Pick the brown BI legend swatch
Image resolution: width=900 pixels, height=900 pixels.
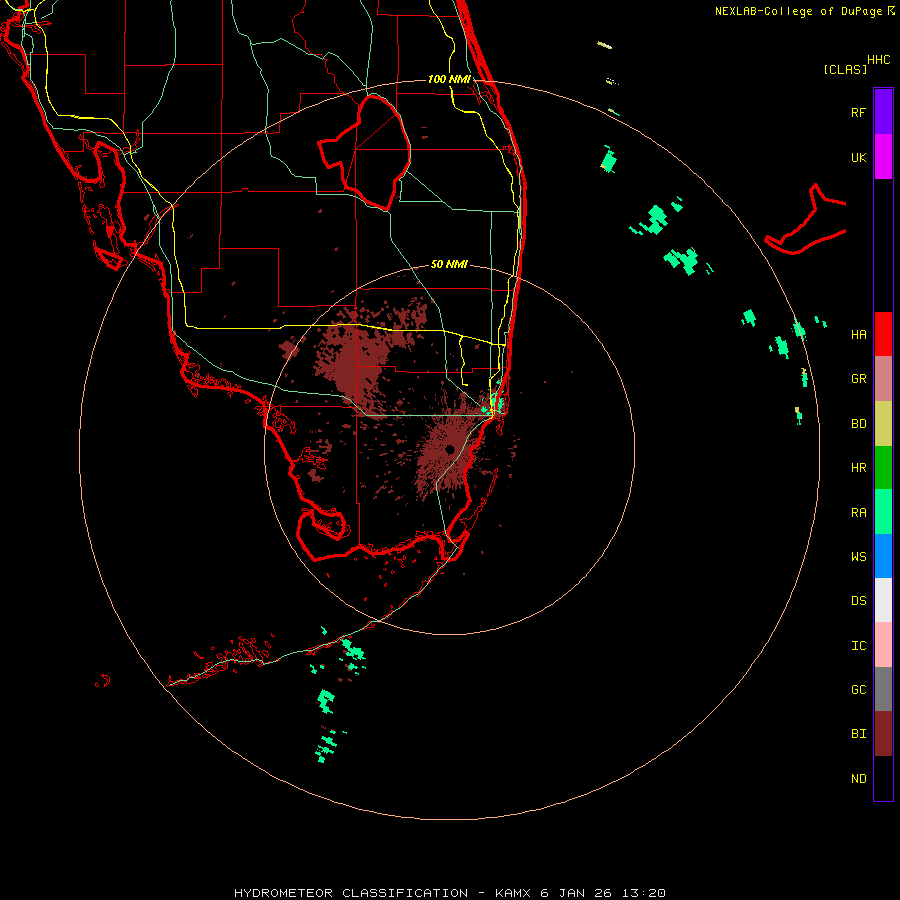883,734
